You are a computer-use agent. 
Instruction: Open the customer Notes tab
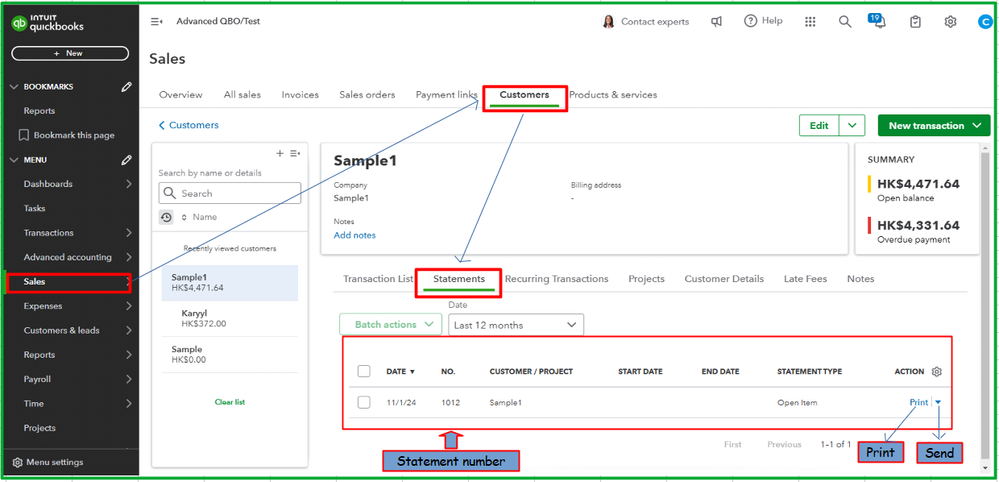(860, 279)
